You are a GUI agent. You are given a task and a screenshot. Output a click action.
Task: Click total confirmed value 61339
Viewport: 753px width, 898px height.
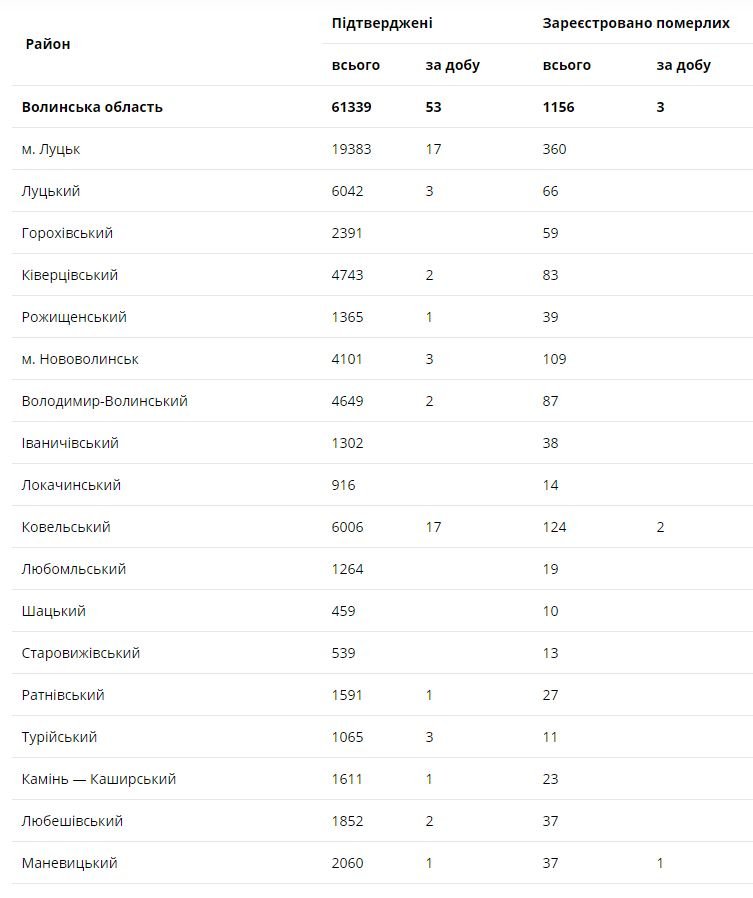(x=352, y=107)
